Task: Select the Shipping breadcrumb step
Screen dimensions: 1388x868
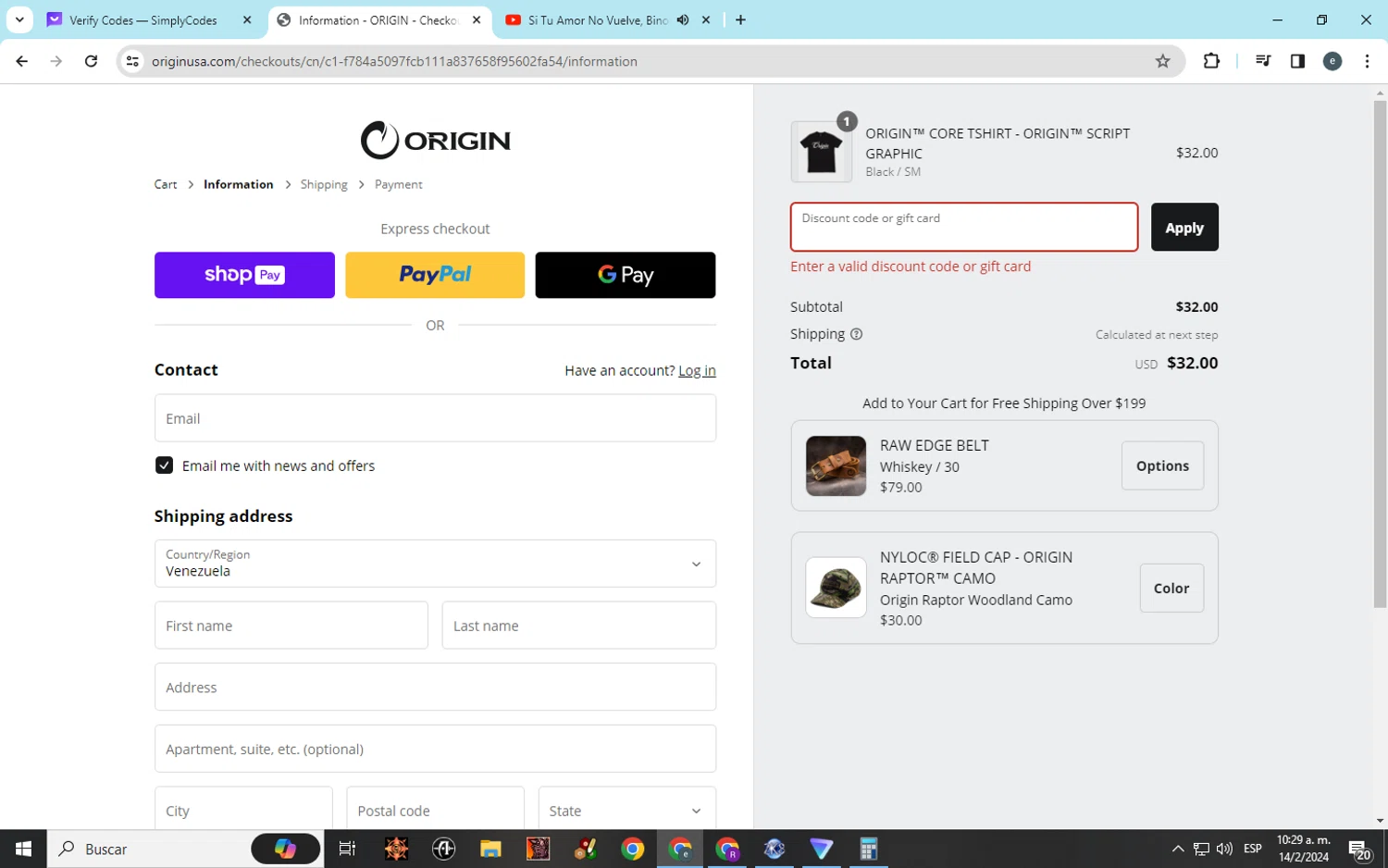Action: (324, 184)
